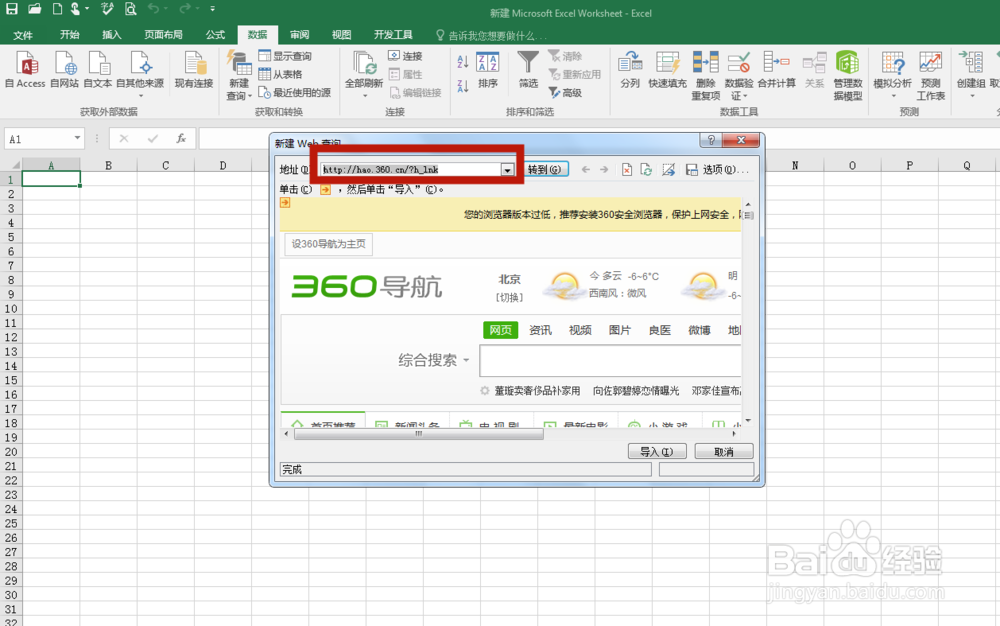Click column B header in the worksheet
Viewport: 1000px width, 626px height.
pos(108,165)
